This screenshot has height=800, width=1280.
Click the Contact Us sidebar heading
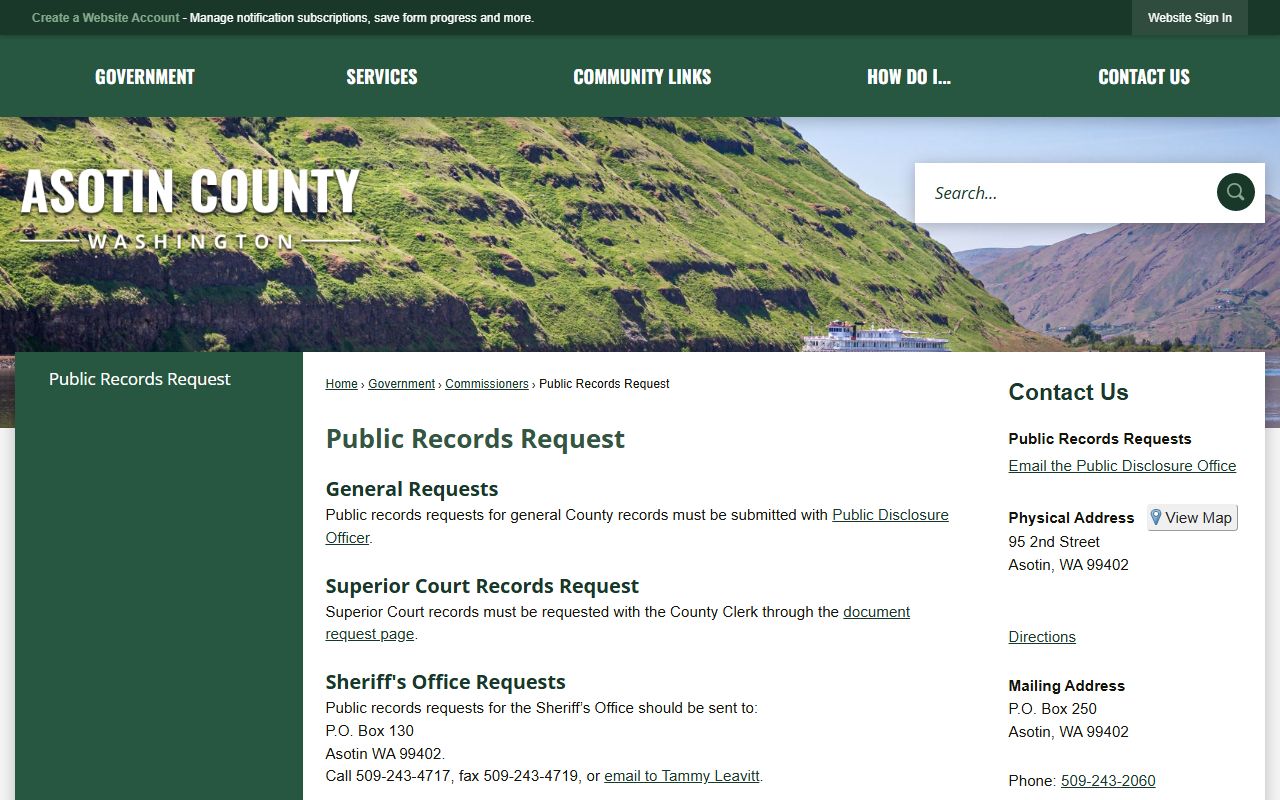1068,392
